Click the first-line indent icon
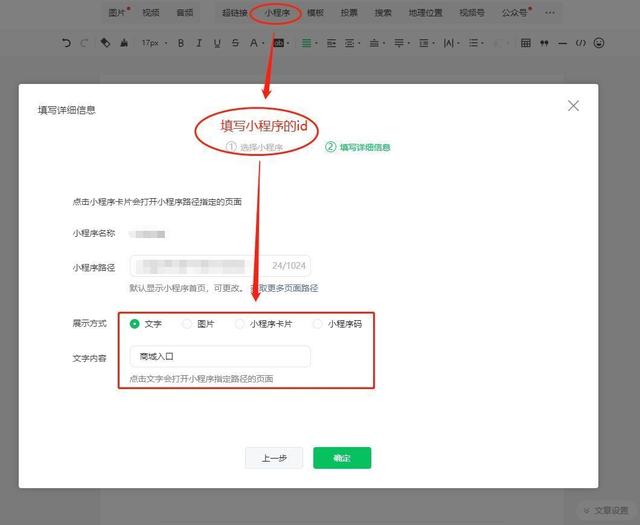The image size is (640, 525). click(x=331, y=43)
